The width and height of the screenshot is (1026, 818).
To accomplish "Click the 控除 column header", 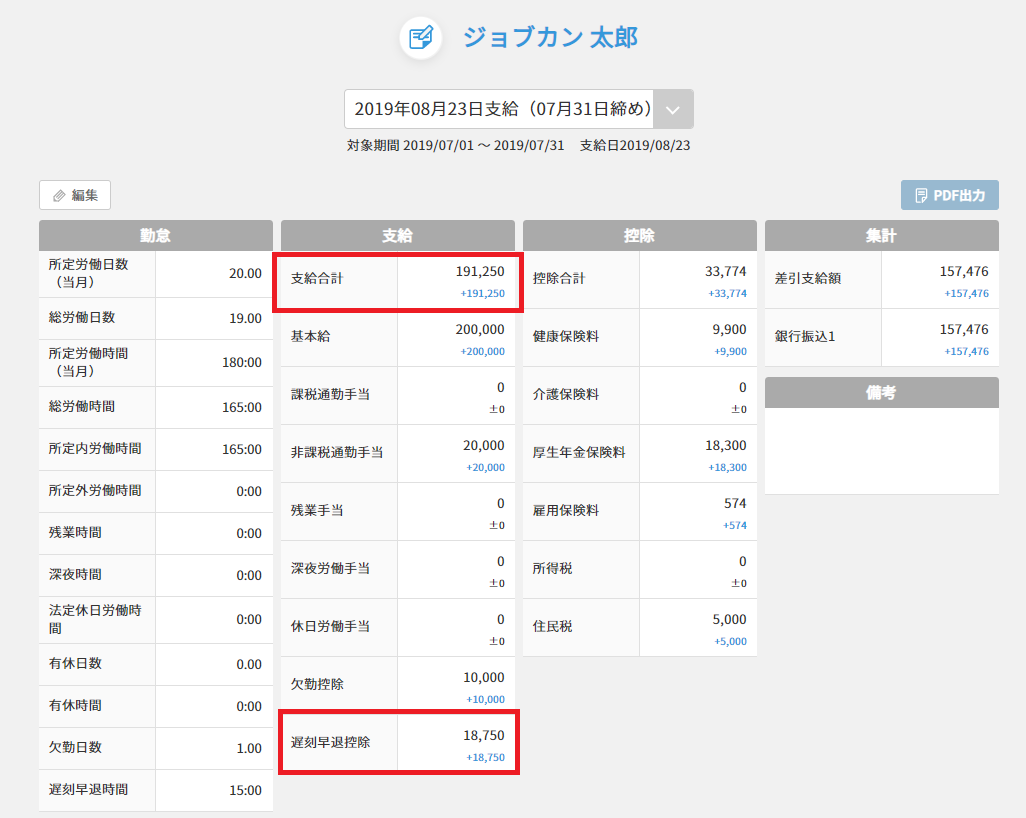I will (x=639, y=235).
